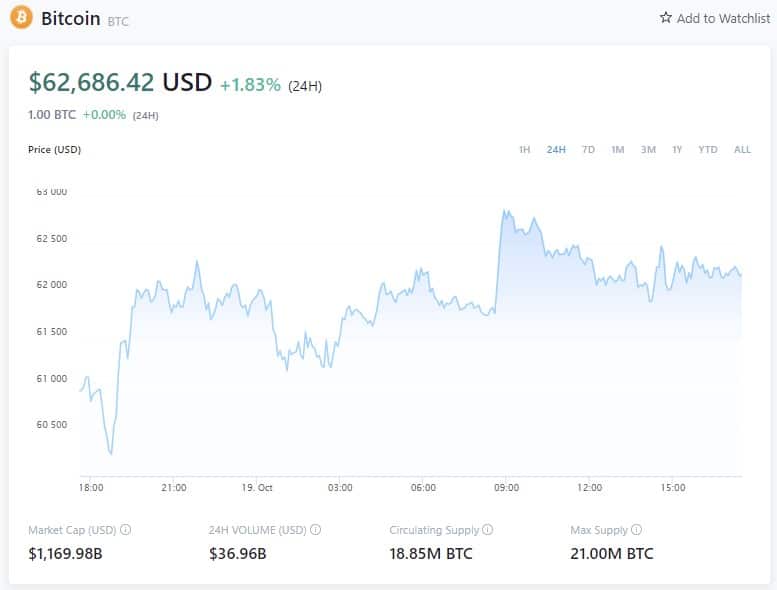Screen dimensions: 777x590
Task: Click the 19. Oct date axis label
Action: coord(257,487)
